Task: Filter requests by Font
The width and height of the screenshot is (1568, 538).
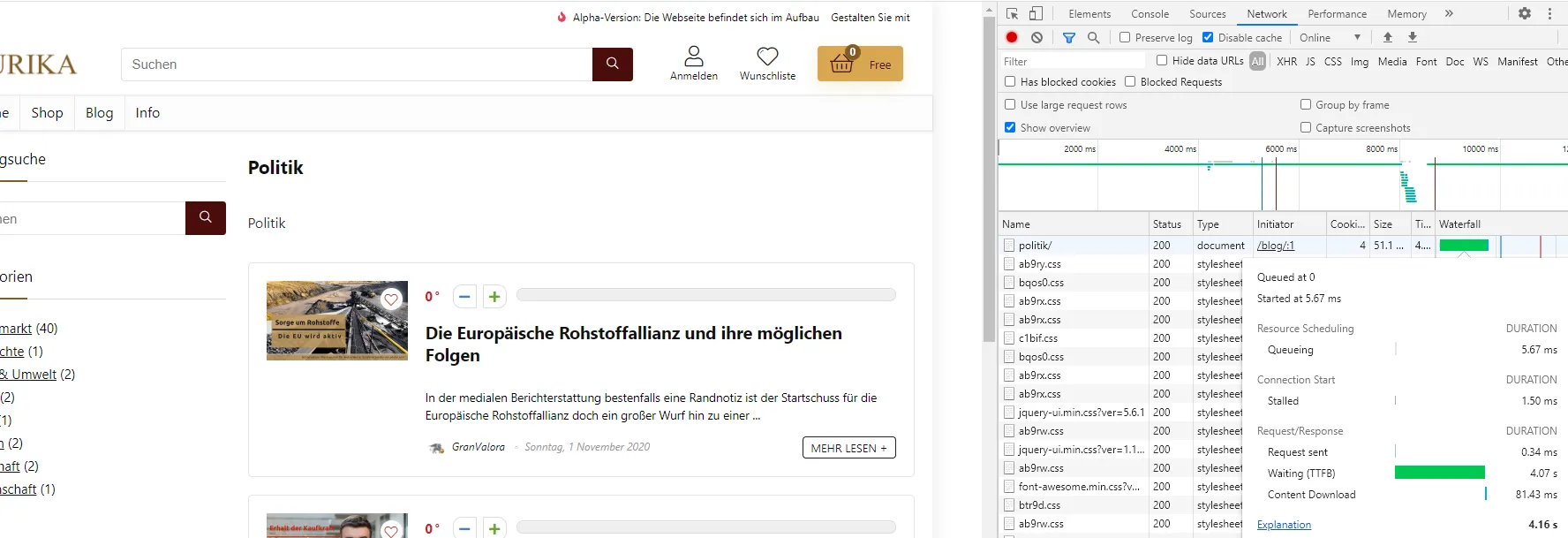Action: click(1427, 61)
